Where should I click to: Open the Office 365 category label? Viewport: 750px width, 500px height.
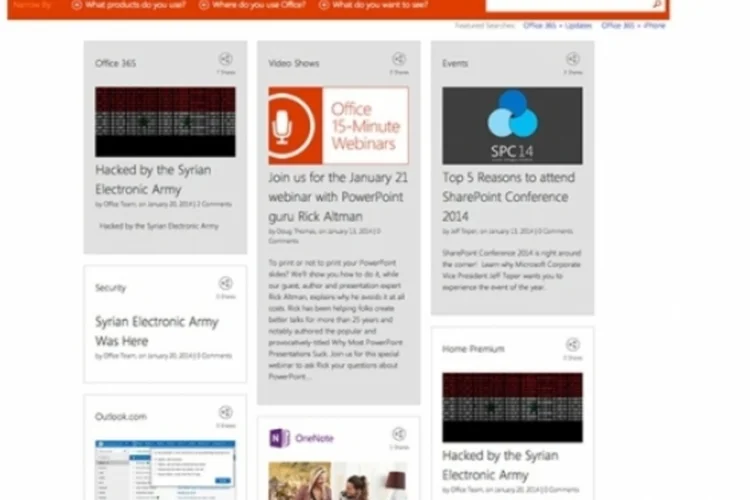pos(115,63)
